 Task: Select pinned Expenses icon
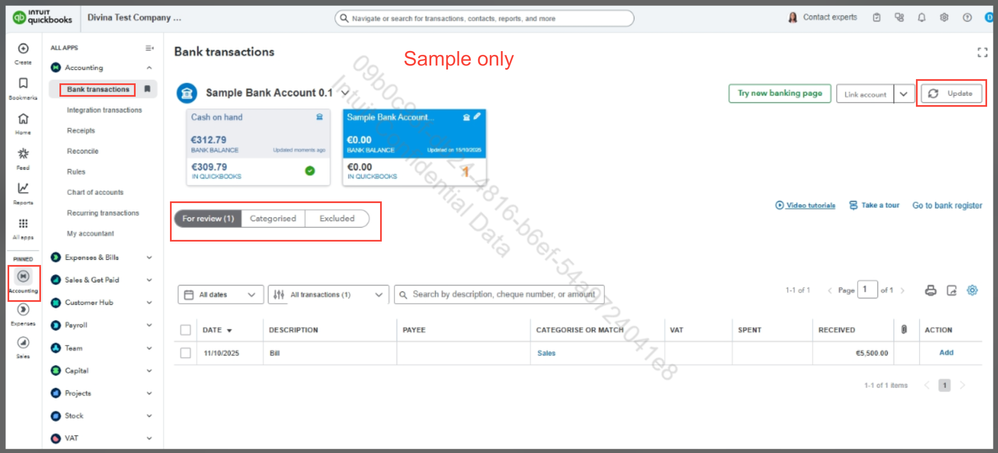coord(24,309)
